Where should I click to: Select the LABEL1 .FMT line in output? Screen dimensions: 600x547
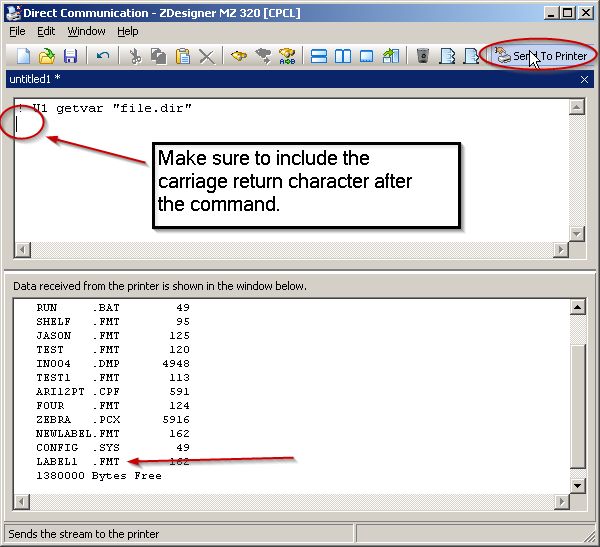pos(112,462)
